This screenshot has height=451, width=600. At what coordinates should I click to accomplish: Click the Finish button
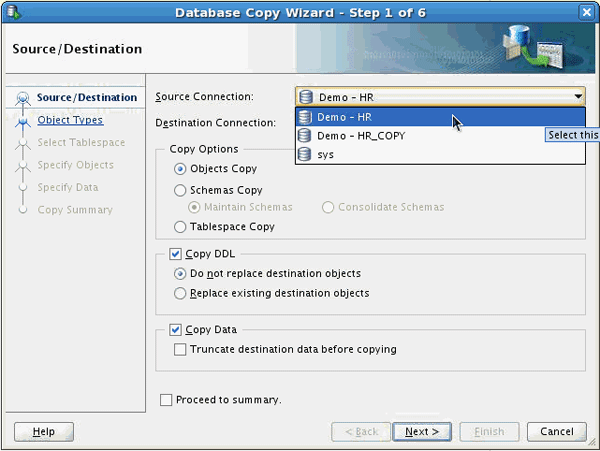pyautogui.click(x=489, y=431)
